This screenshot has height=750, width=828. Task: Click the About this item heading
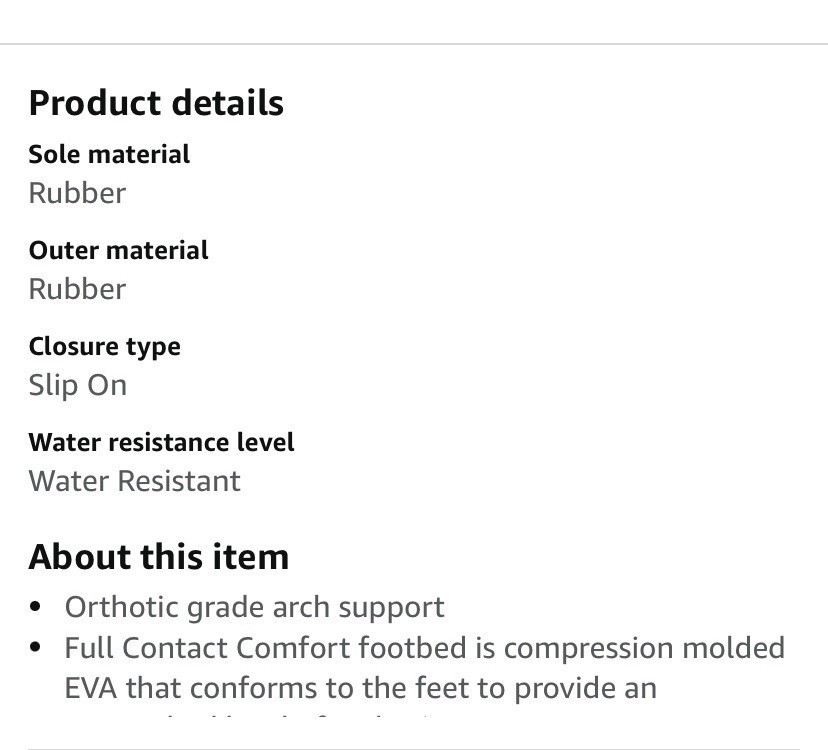tap(159, 557)
